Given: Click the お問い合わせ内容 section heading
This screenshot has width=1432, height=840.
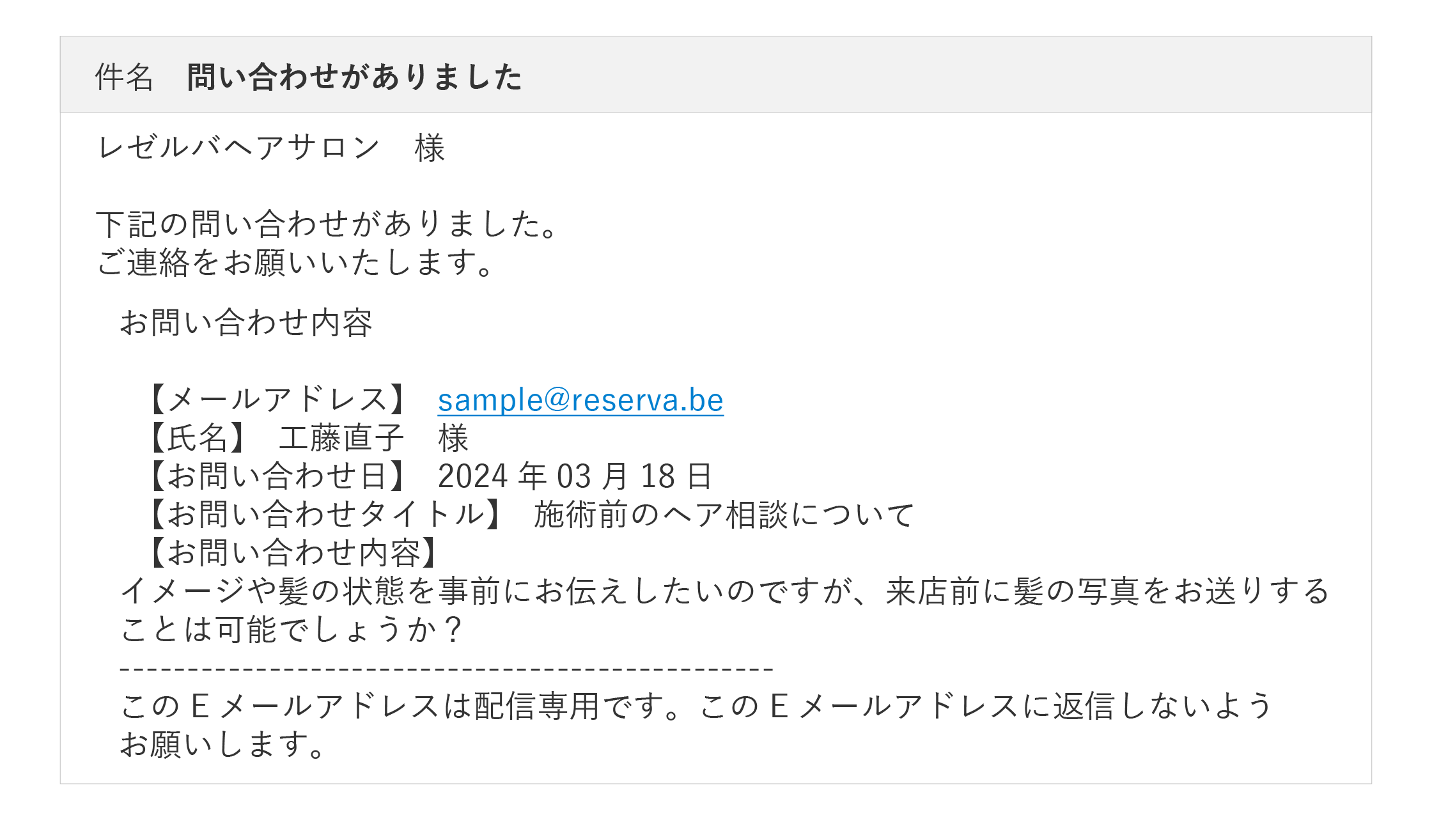Looking at the screenshot, I should click(x=246, y=323).
